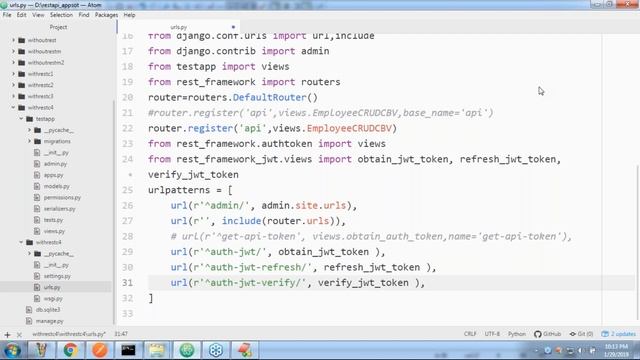Open the Packages menu

pos(106,15)
